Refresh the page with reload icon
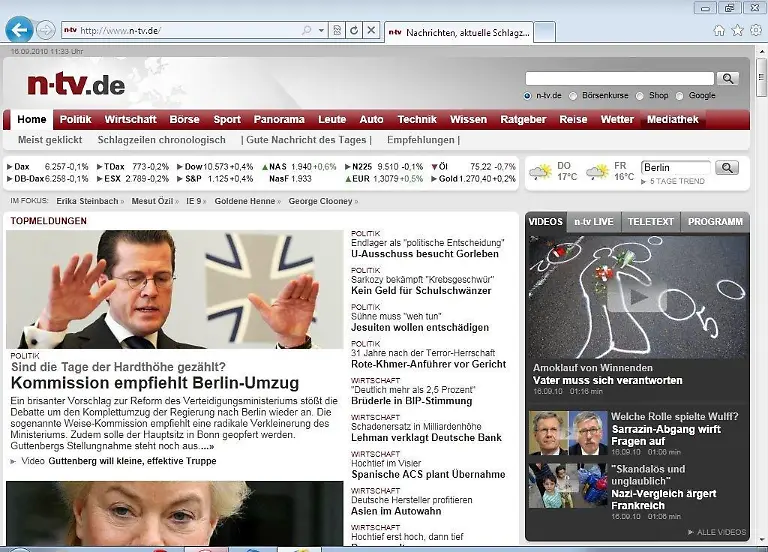This screenshot has height=552, width=768. click(354, 31)
